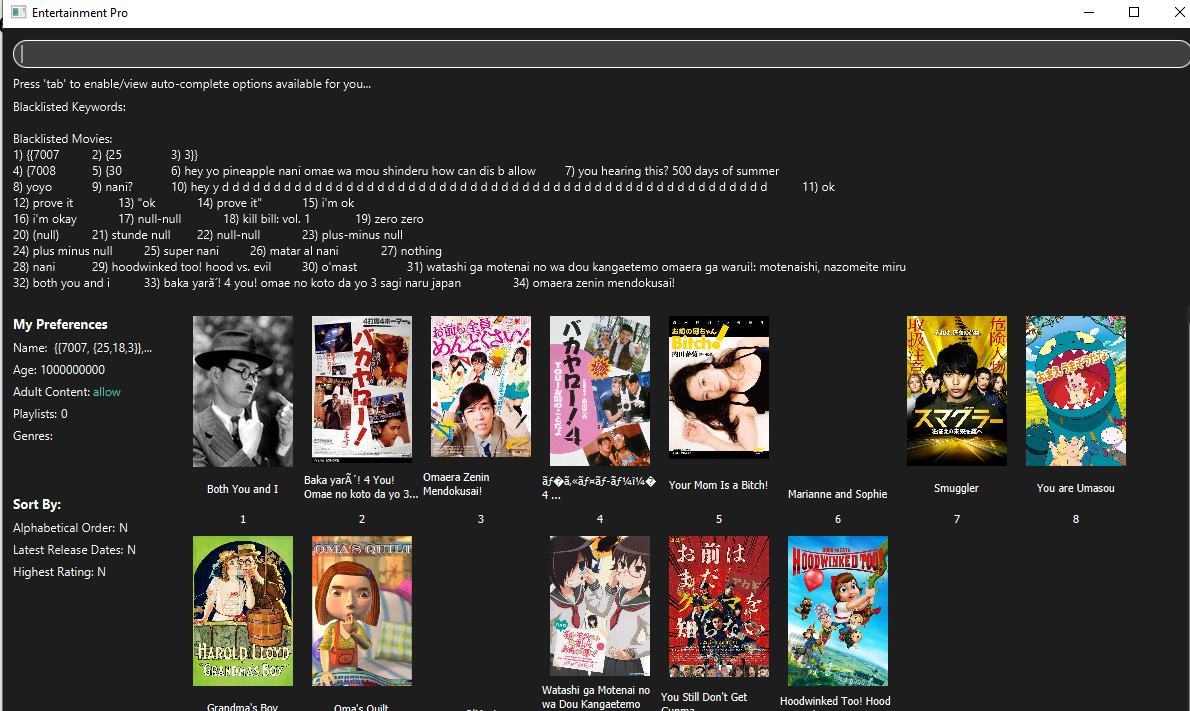1190x711 pixels.
Task: Click the Name preference value
Action: click(102, 348)
